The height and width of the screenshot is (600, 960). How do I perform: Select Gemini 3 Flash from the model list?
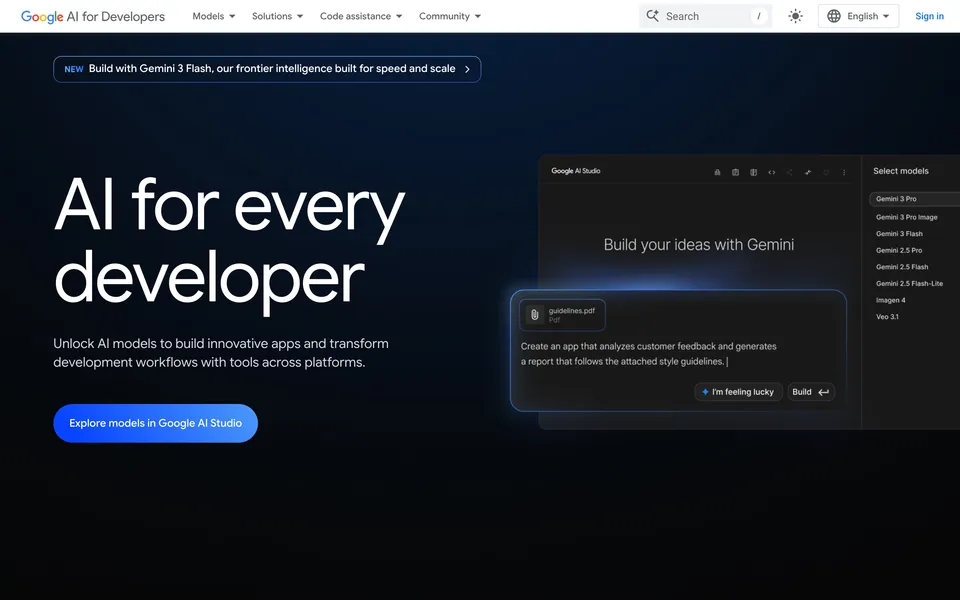[x=897, y=233]
